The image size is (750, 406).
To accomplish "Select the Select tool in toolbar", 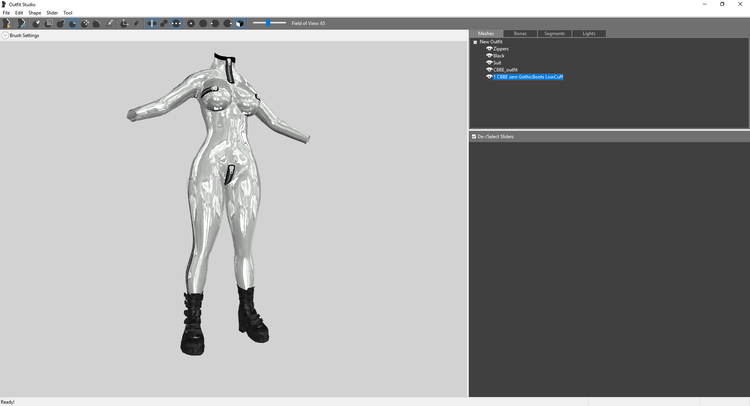I will (36, 23).
